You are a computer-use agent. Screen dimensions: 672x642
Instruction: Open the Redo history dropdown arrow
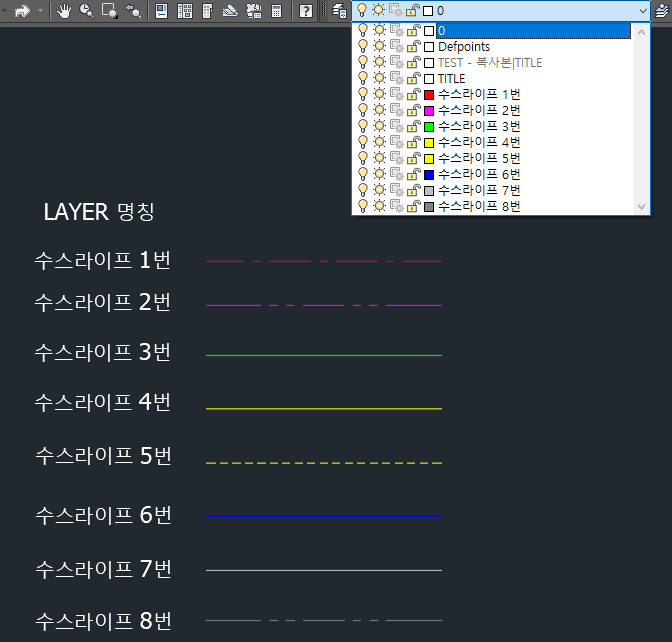[x=40, y=11]
